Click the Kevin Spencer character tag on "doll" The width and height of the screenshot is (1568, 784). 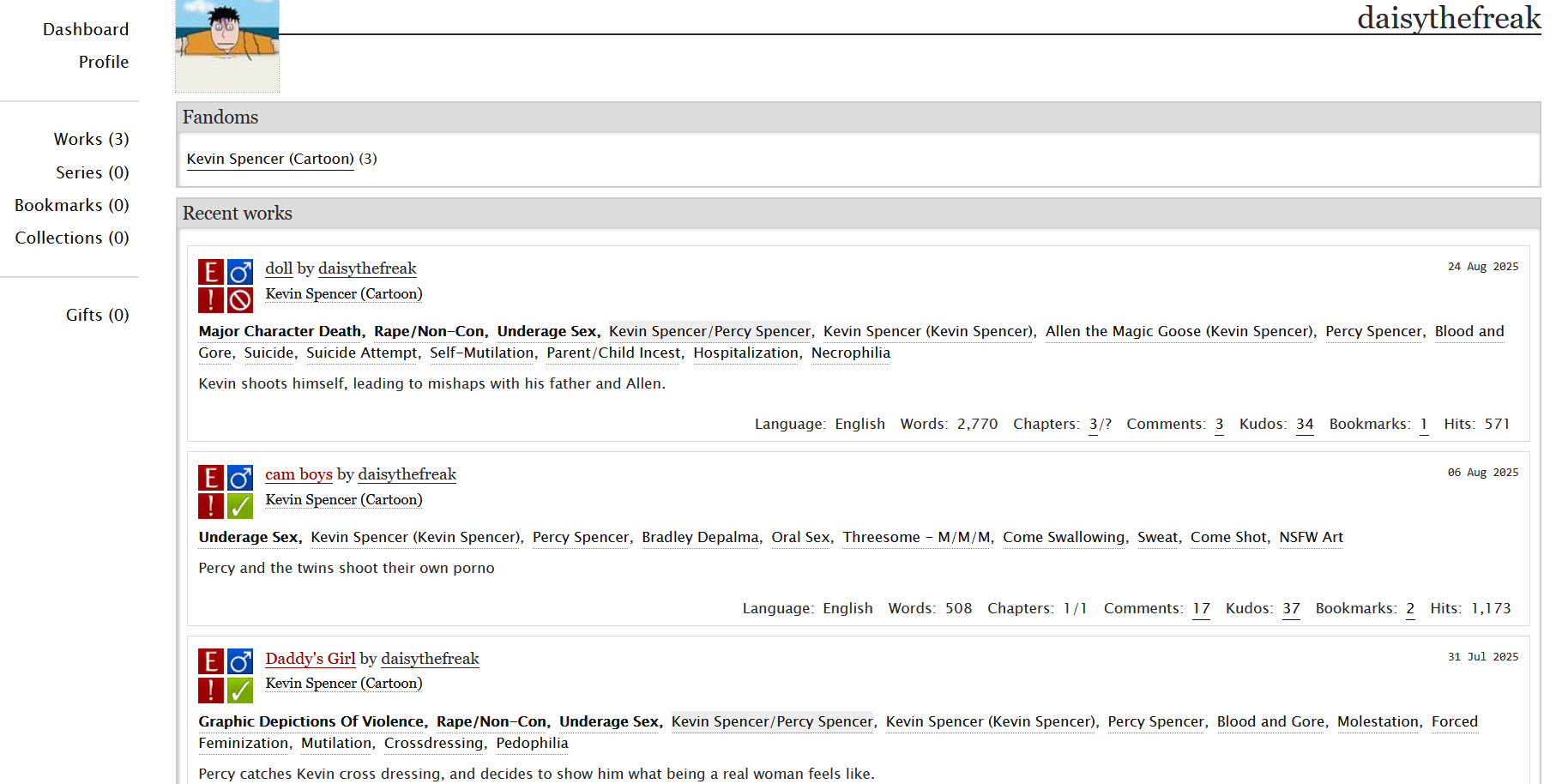click(x=930, y=331)
